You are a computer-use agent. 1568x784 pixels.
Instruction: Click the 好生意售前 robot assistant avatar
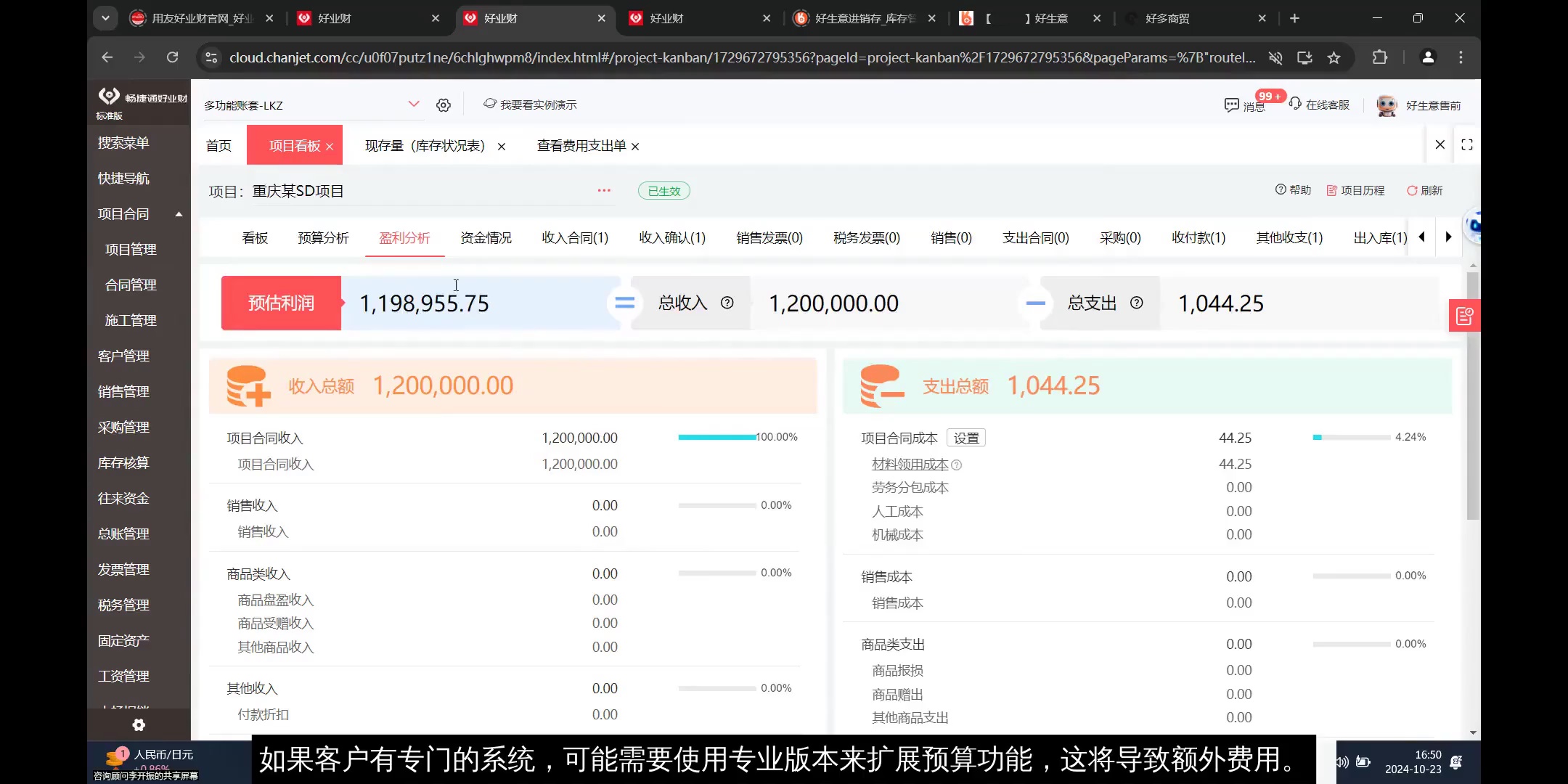(x=1387, y=105)
